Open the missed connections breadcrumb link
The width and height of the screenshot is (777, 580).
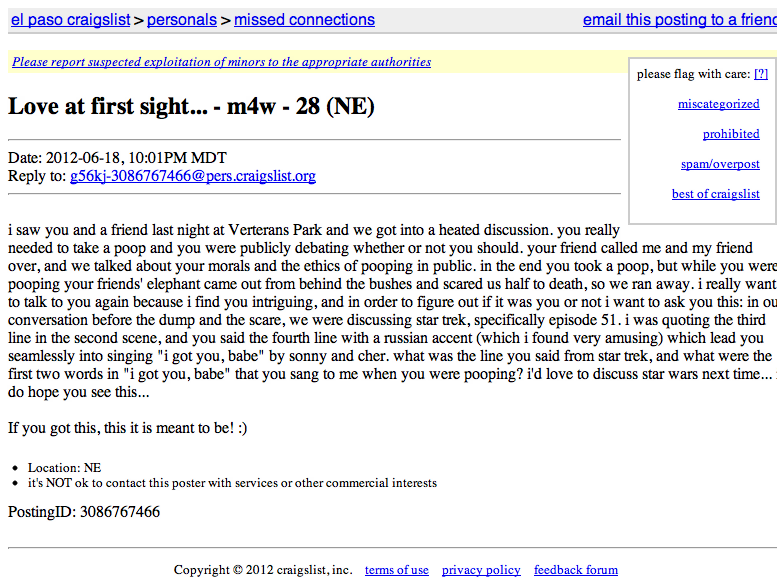304,20
